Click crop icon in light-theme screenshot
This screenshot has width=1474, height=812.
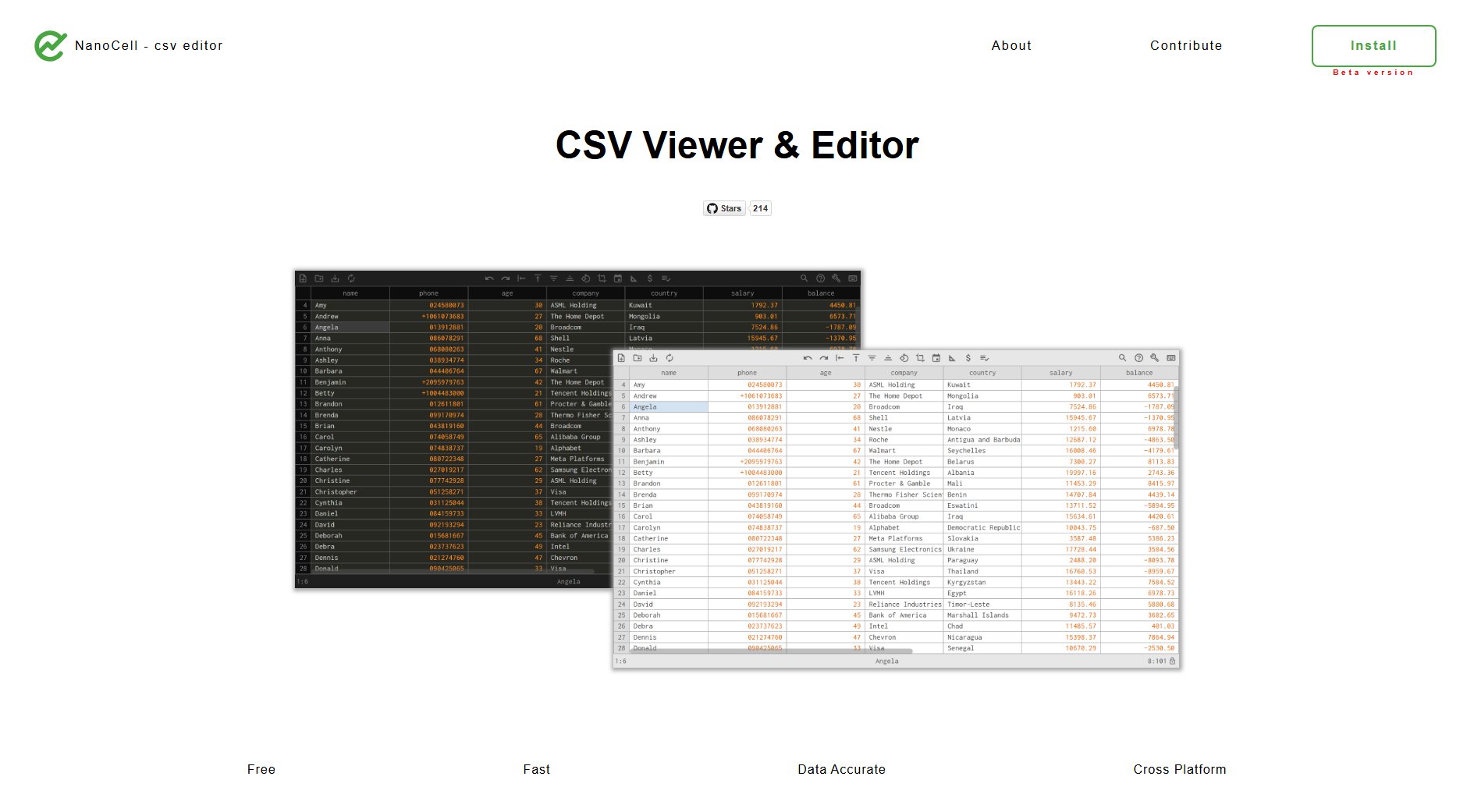920,358
